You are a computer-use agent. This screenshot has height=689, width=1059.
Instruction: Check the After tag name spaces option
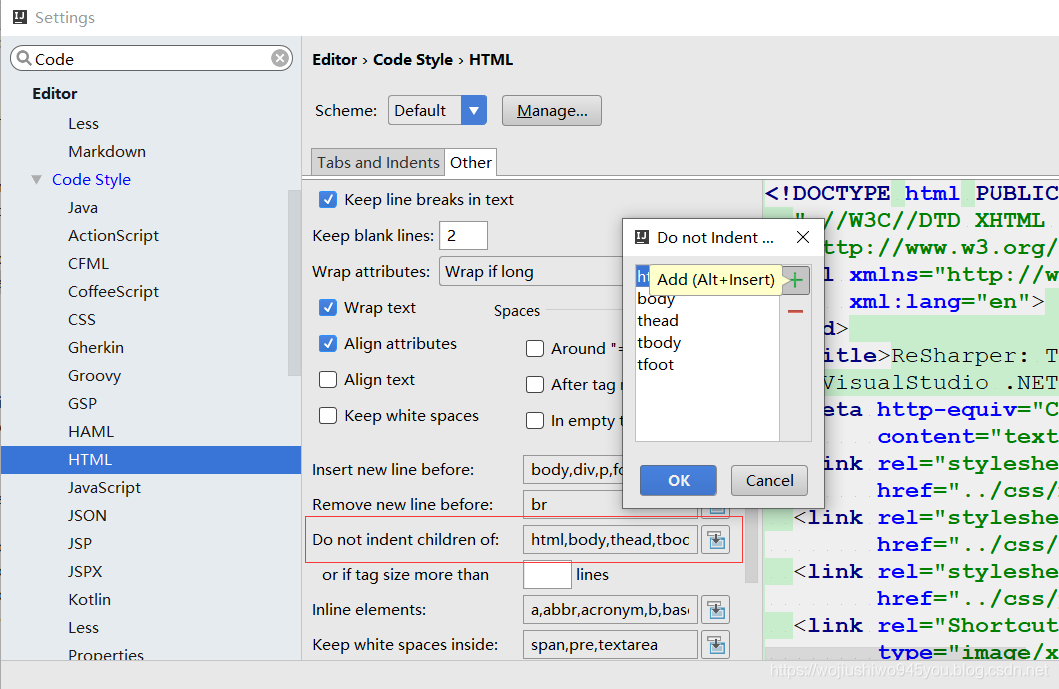[x=535, y=384]
